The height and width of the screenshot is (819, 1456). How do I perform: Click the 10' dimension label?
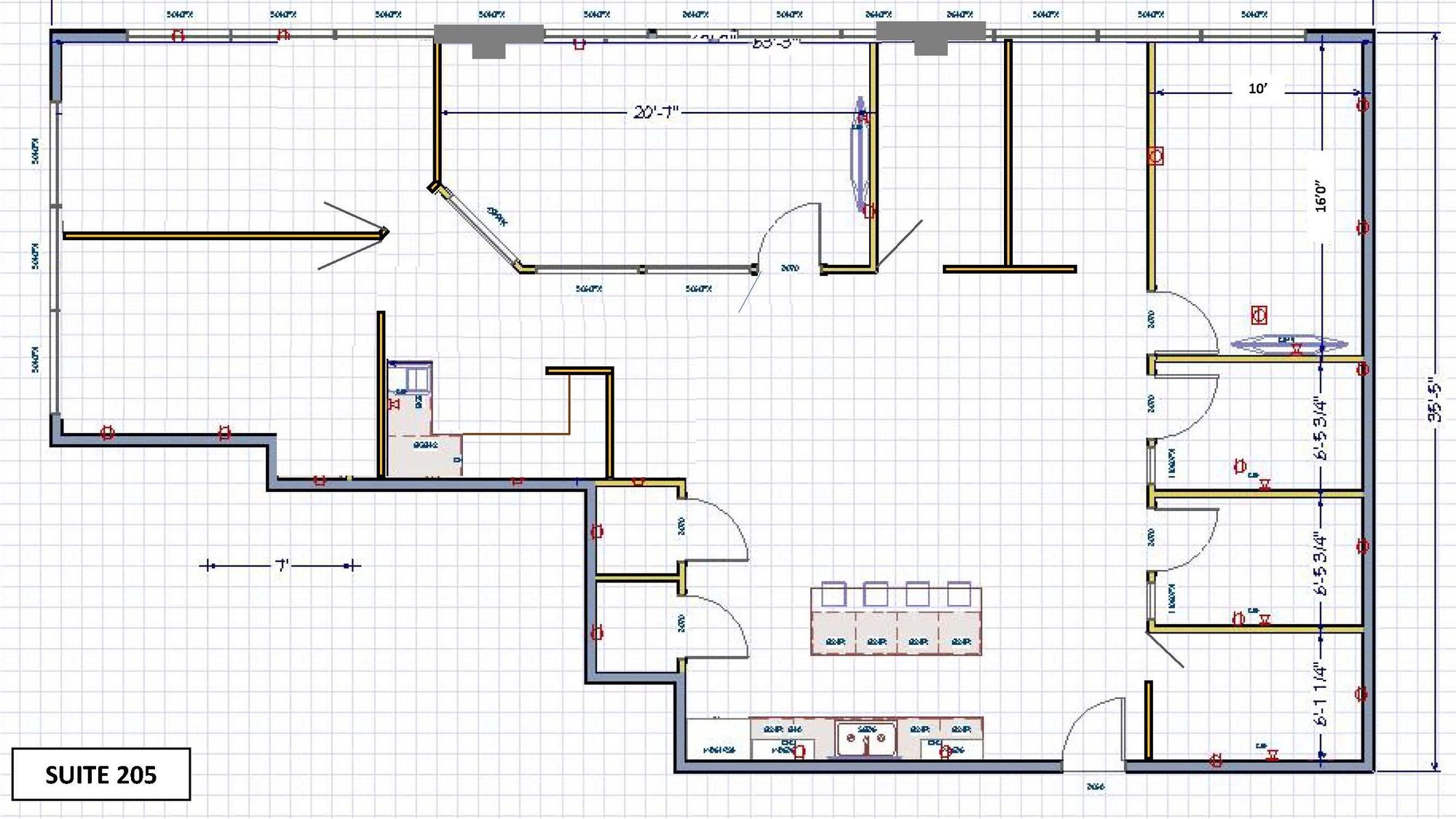click(x=1257, y=89)
